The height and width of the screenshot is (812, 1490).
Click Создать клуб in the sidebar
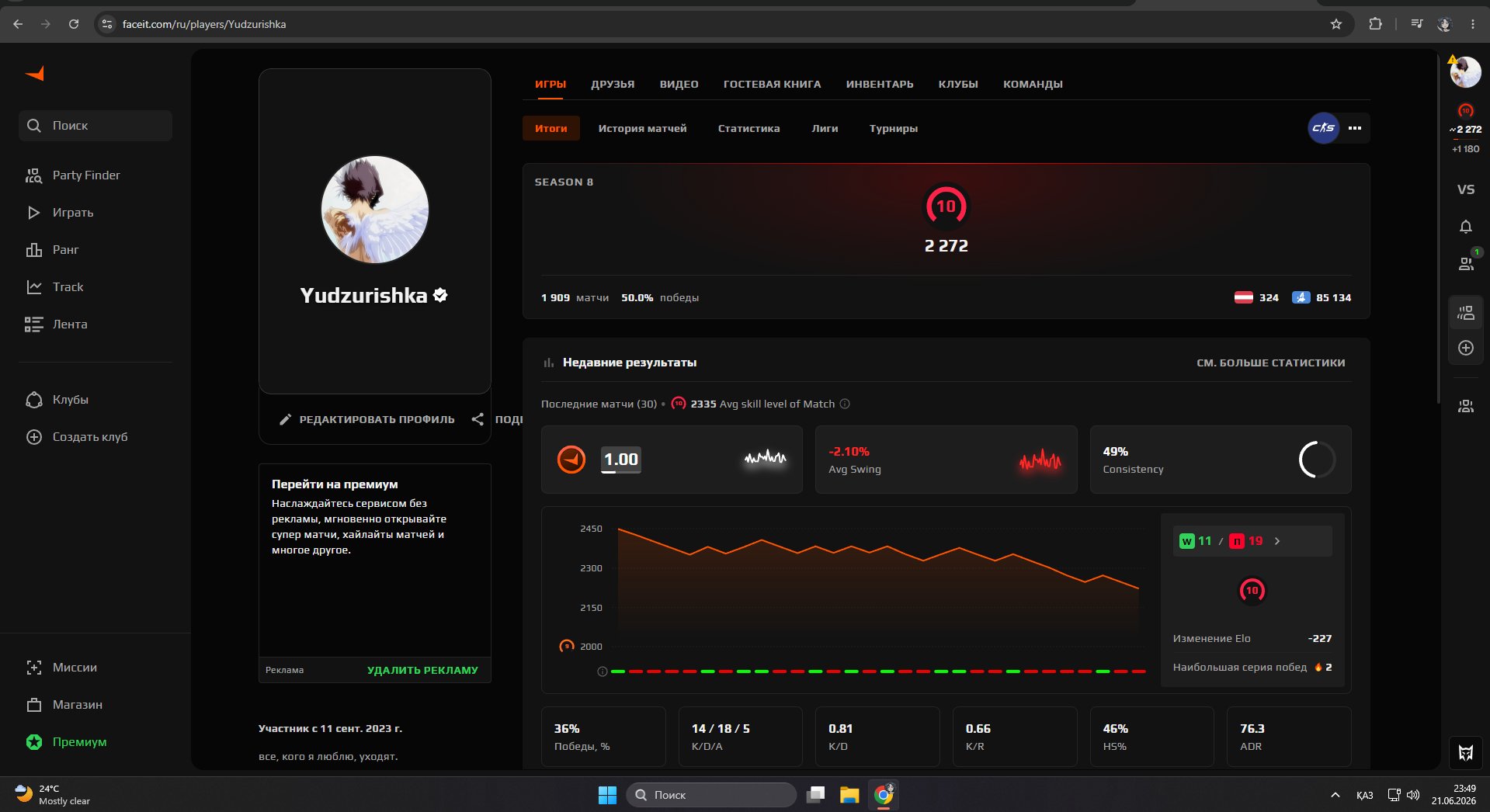[76, 437]
